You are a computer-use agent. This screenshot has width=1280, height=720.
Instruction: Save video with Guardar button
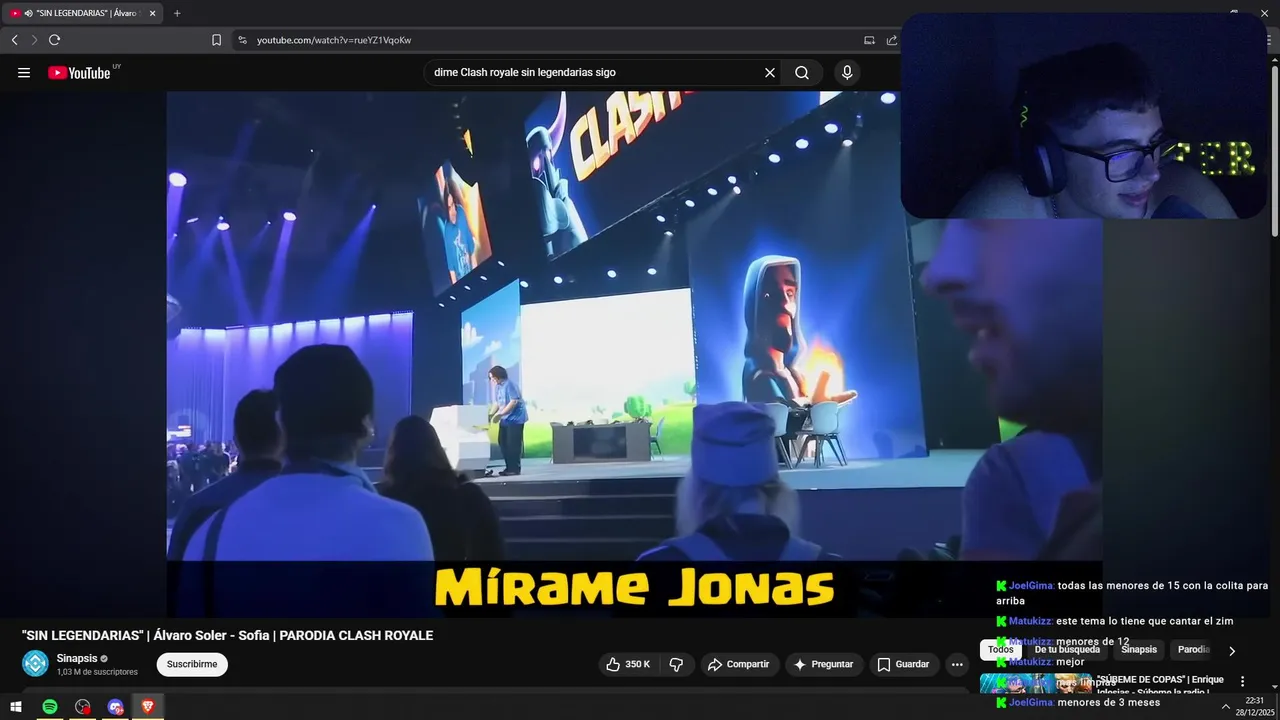[903, 664]
